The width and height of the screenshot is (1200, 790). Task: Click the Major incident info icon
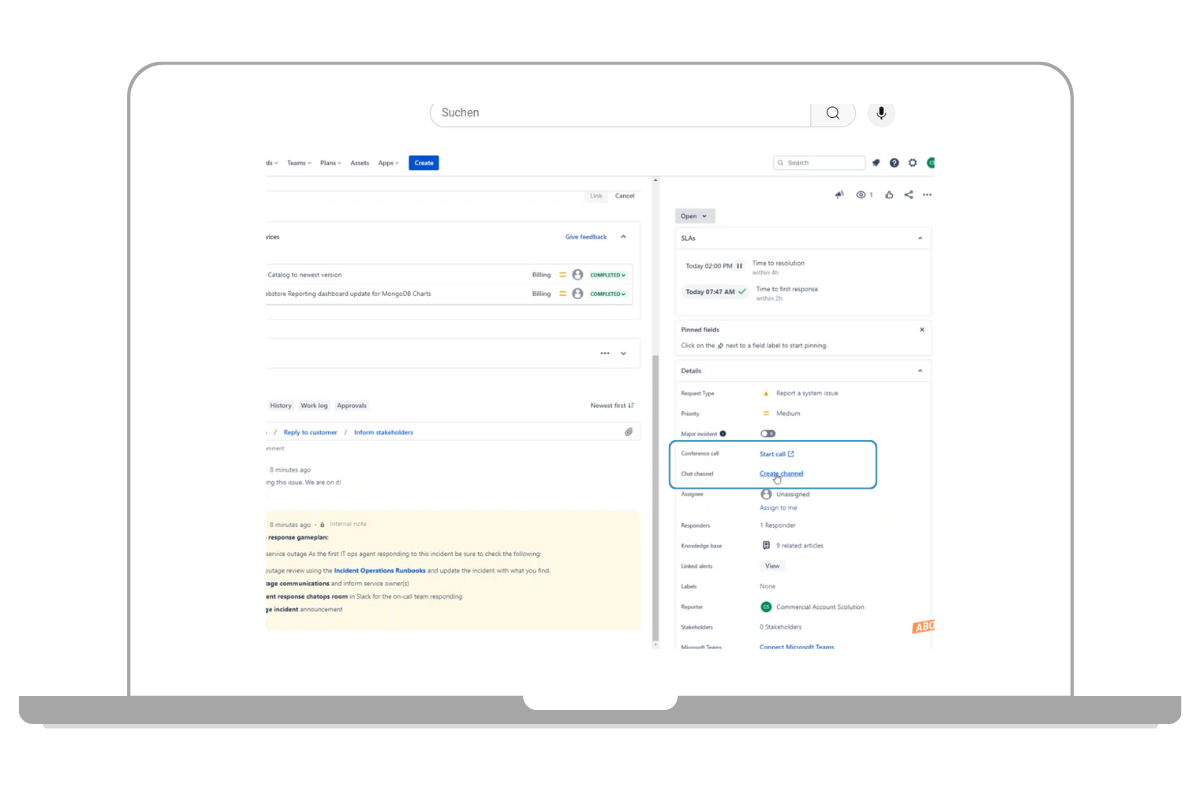pos(723,434)
